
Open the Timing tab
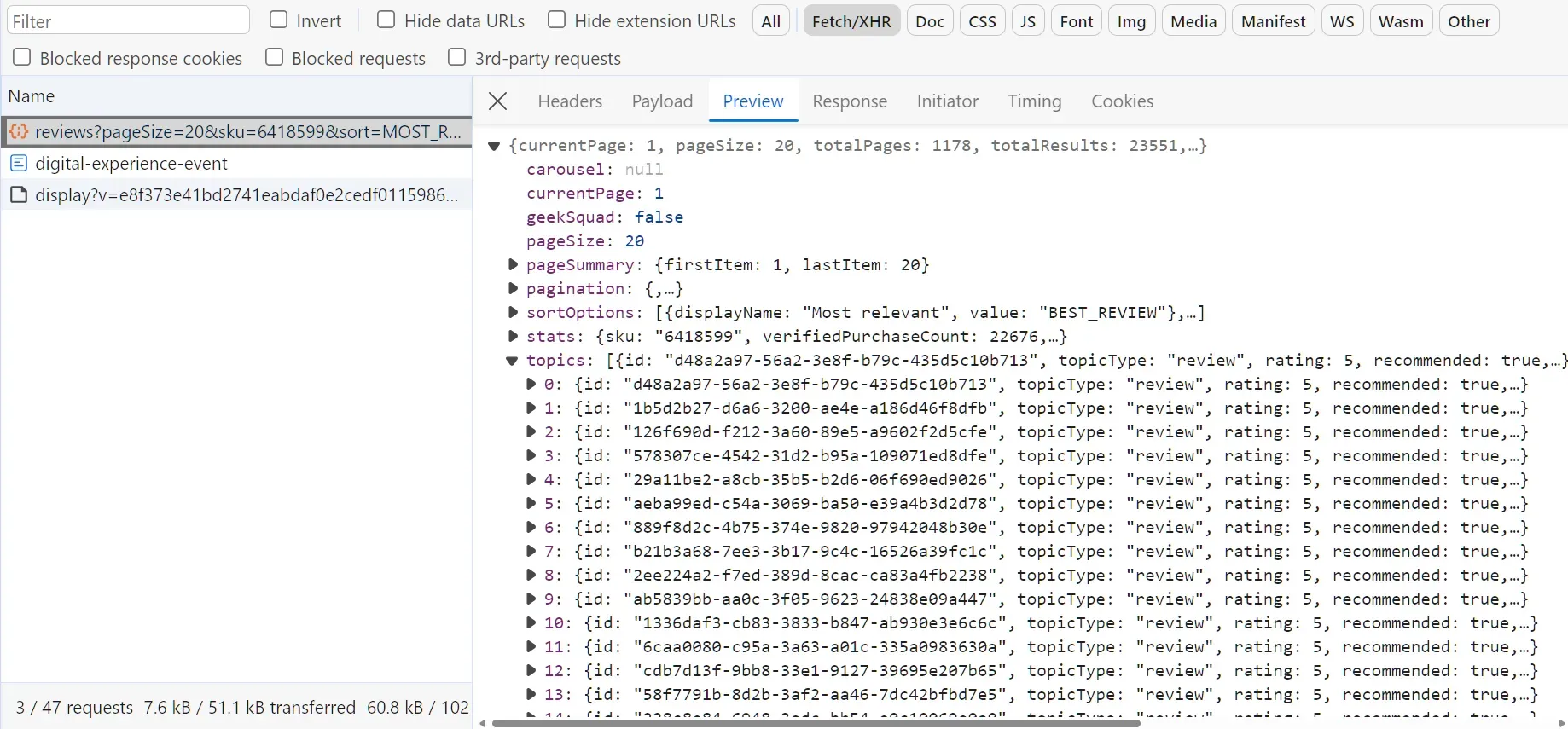(1035, 101)
